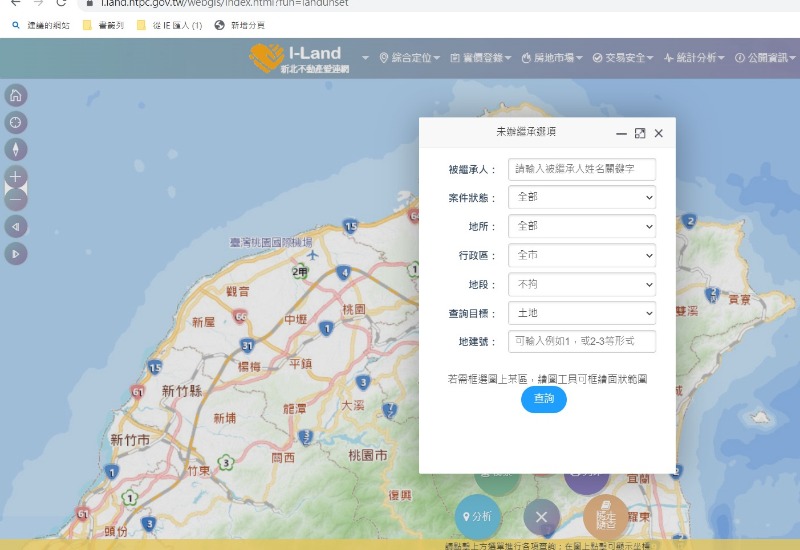Click the blue 分析 circle button

point(477,517)
